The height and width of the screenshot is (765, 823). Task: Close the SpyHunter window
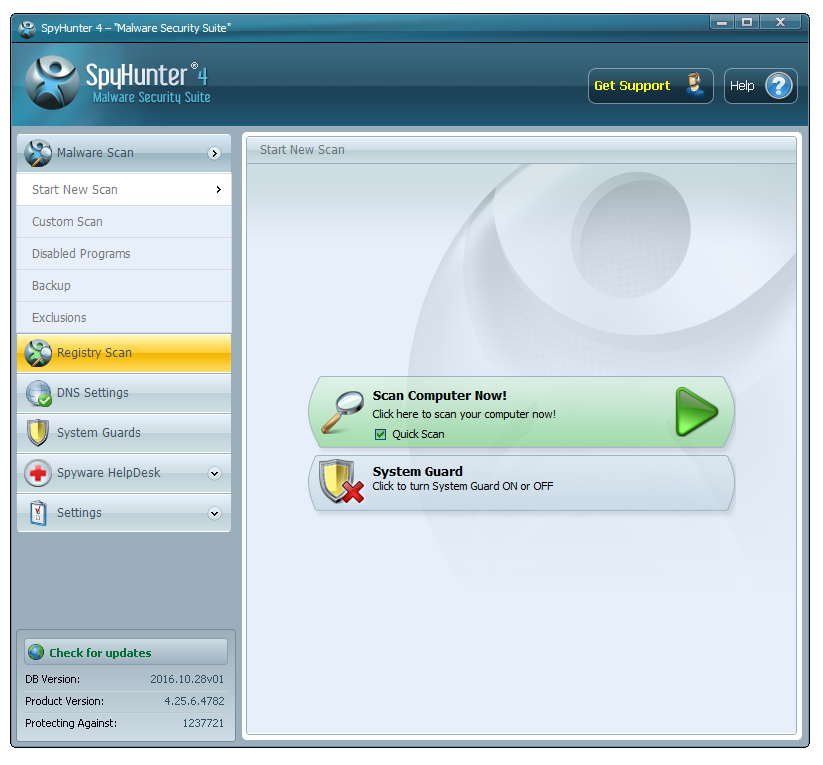780,22
